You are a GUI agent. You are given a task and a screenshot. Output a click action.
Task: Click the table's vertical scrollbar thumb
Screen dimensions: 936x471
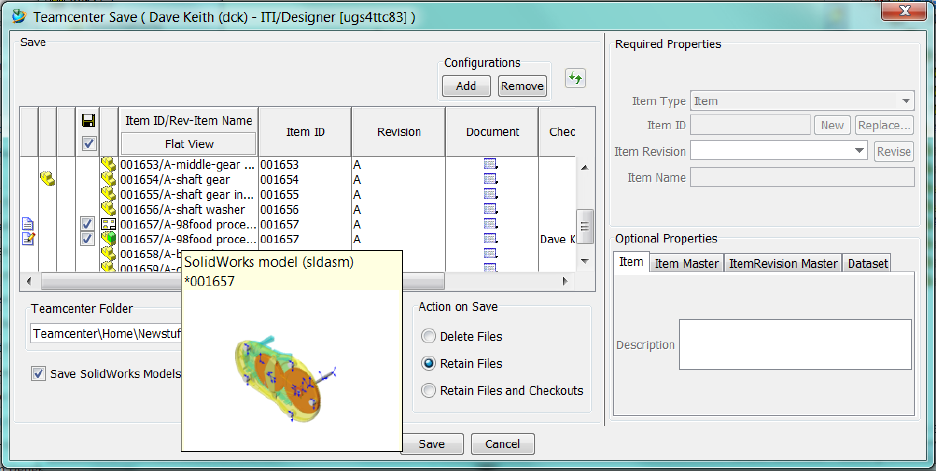pos(585,226)
